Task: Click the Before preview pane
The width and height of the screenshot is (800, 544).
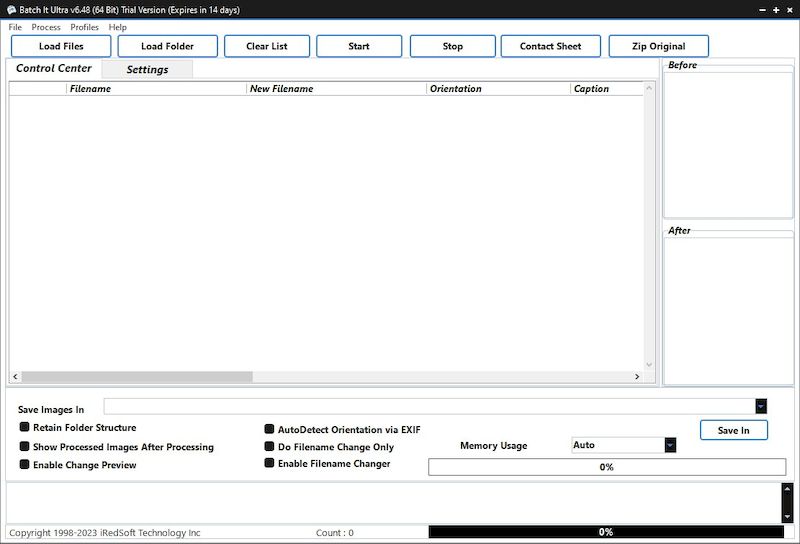Action: coord(728,145)
